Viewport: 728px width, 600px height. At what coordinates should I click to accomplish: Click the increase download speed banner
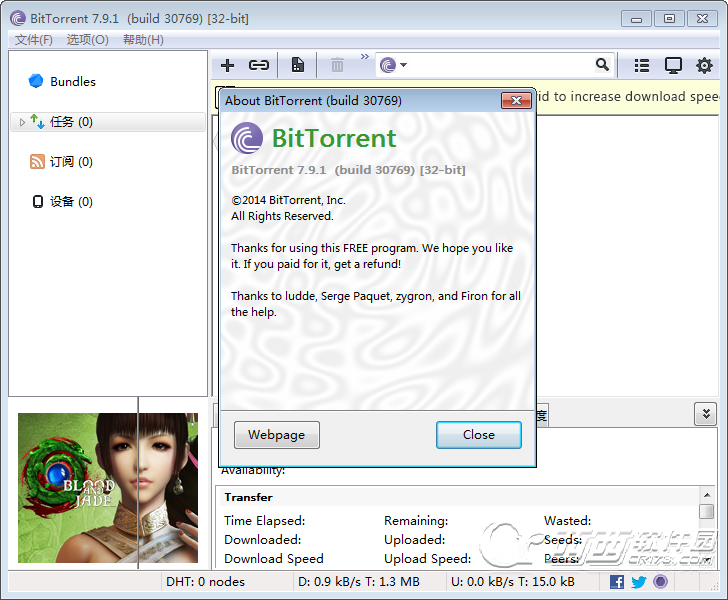[628, 97]
